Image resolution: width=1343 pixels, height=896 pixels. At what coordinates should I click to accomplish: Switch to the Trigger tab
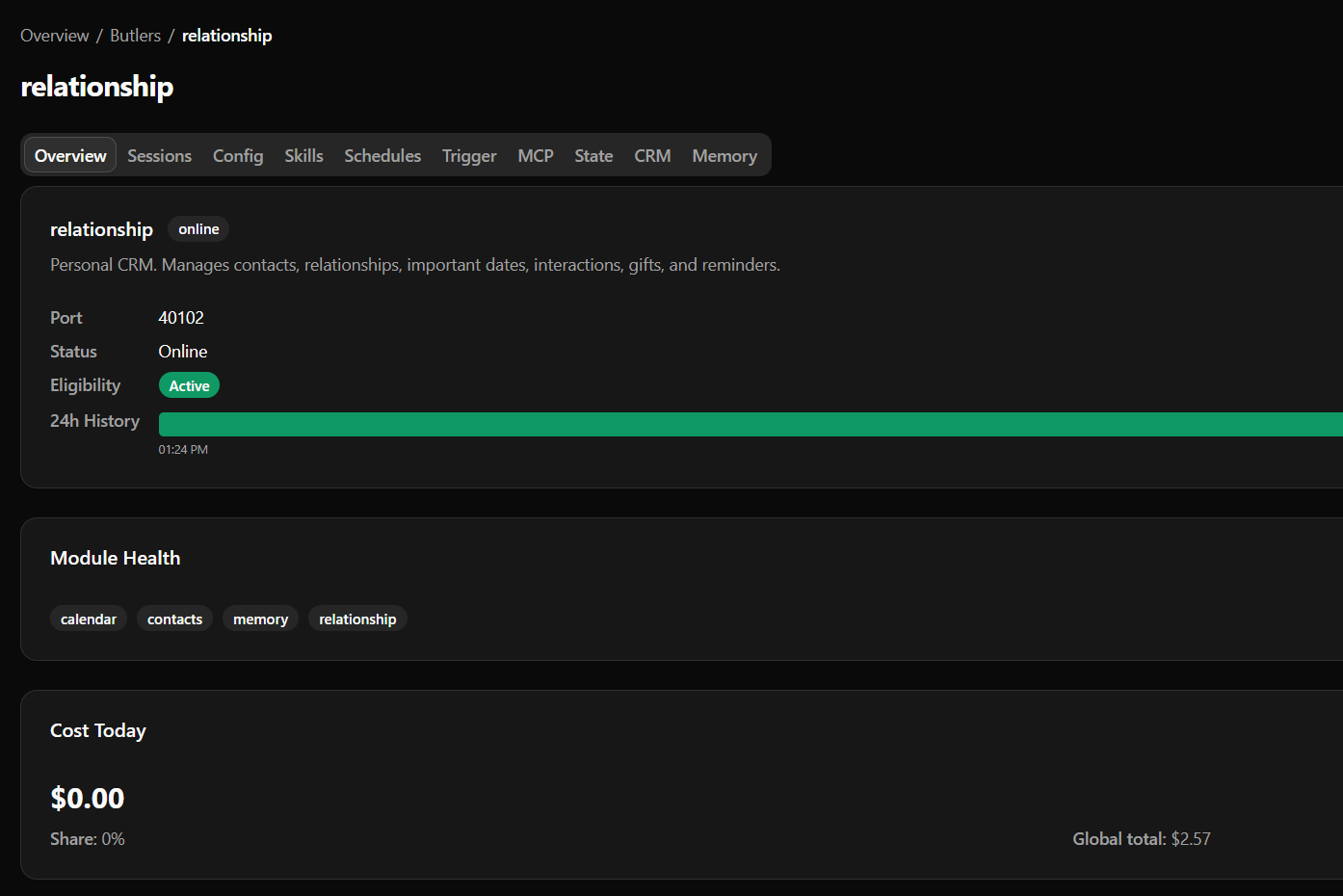click(x=468, y=155)
